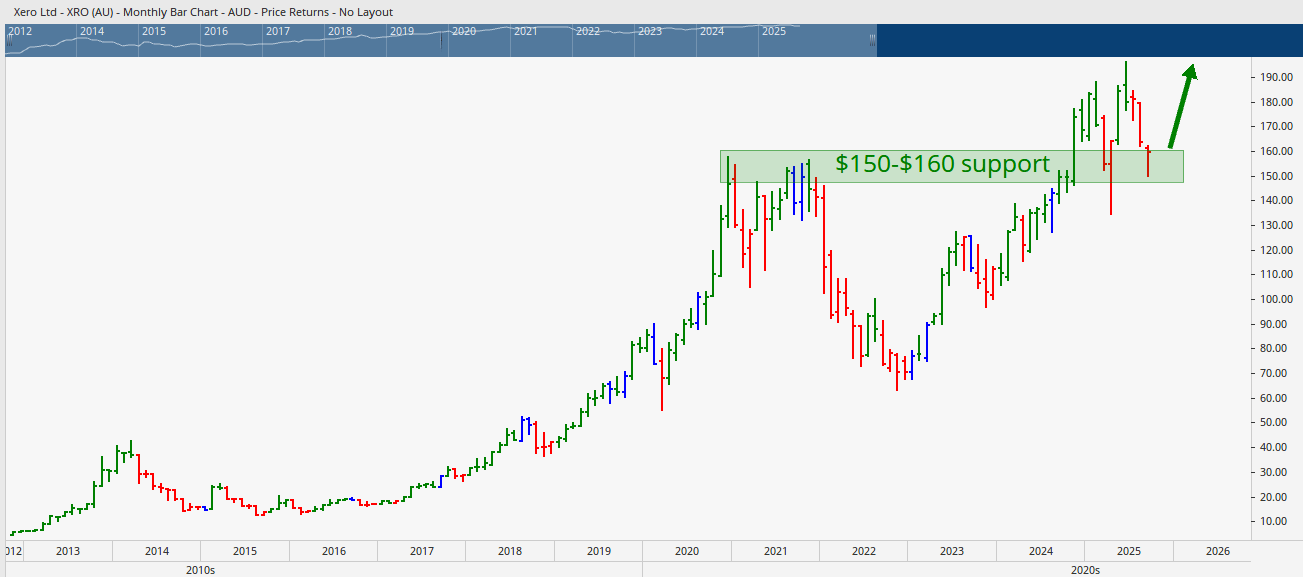
Task: Grab the right range handle of the navigator strip
Action: pos(872,40)
